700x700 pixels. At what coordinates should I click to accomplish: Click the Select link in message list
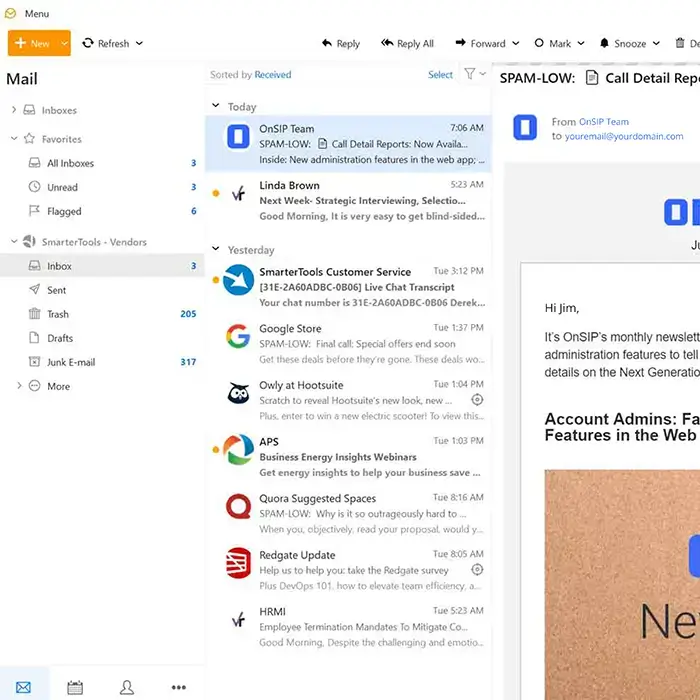[x=440, y=75]
